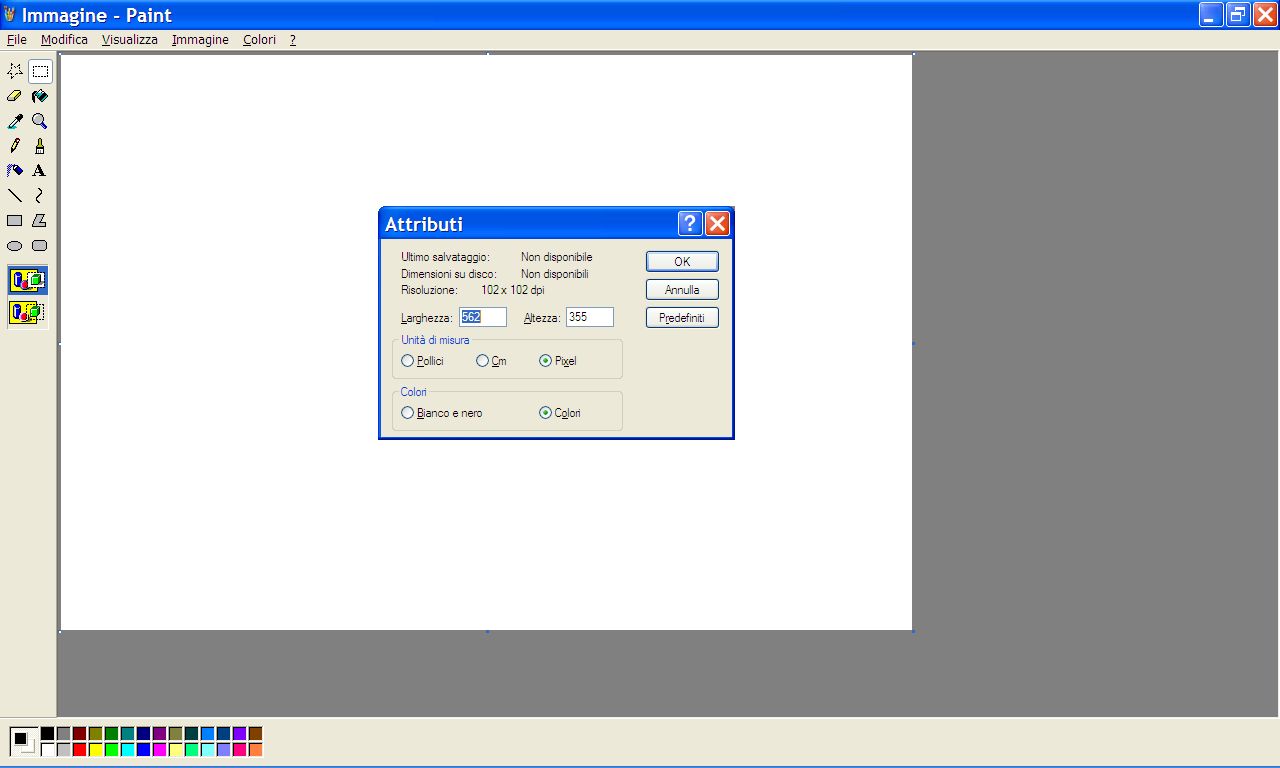Pick the bright red color swatch

pyautogui.click(x=79, y=750)
